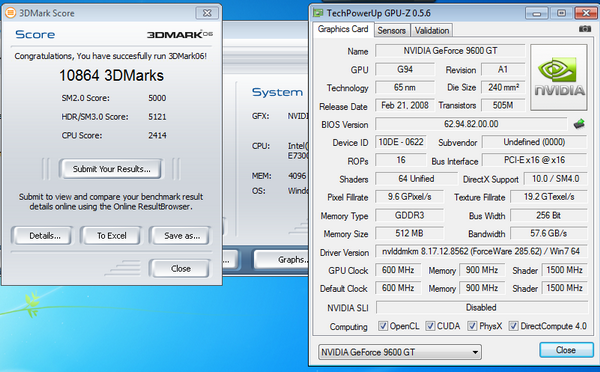This screenshot has height=372, width=600.
Task: Open the NVIDIA GeForce 9600 GT dropdown
Action: 399,352
